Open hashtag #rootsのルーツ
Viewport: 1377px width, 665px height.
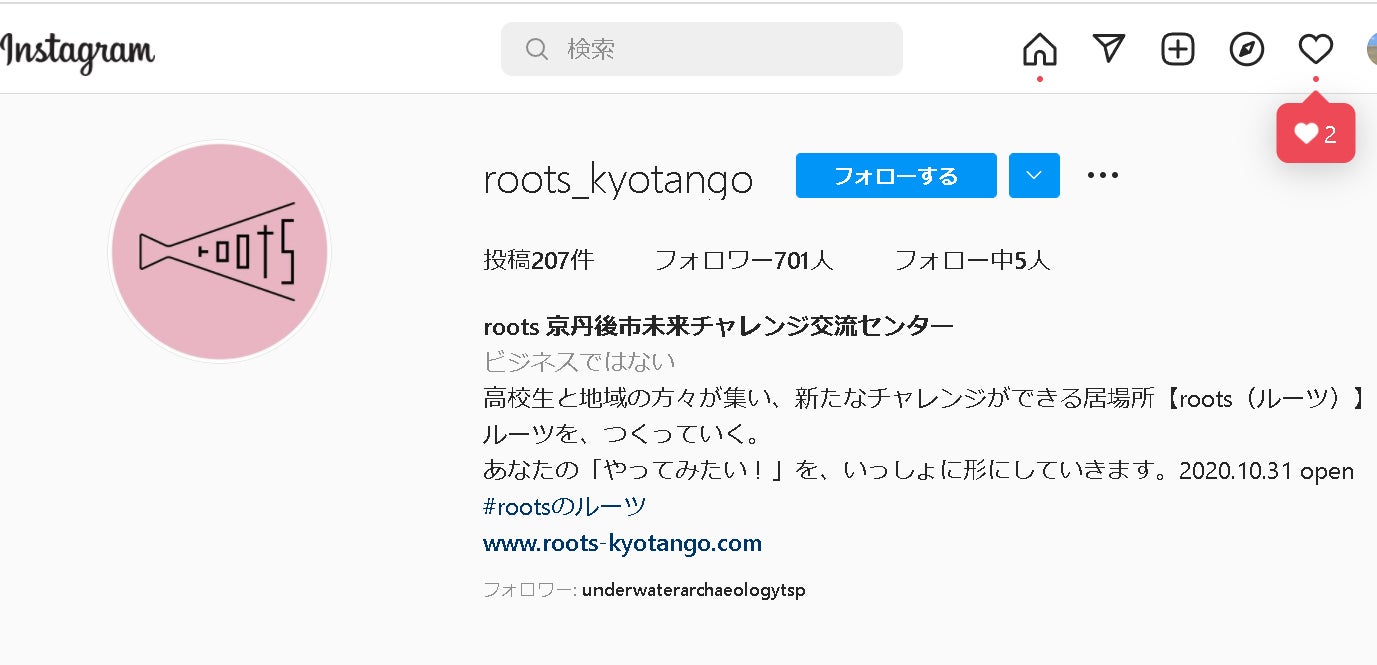point(564,506)
